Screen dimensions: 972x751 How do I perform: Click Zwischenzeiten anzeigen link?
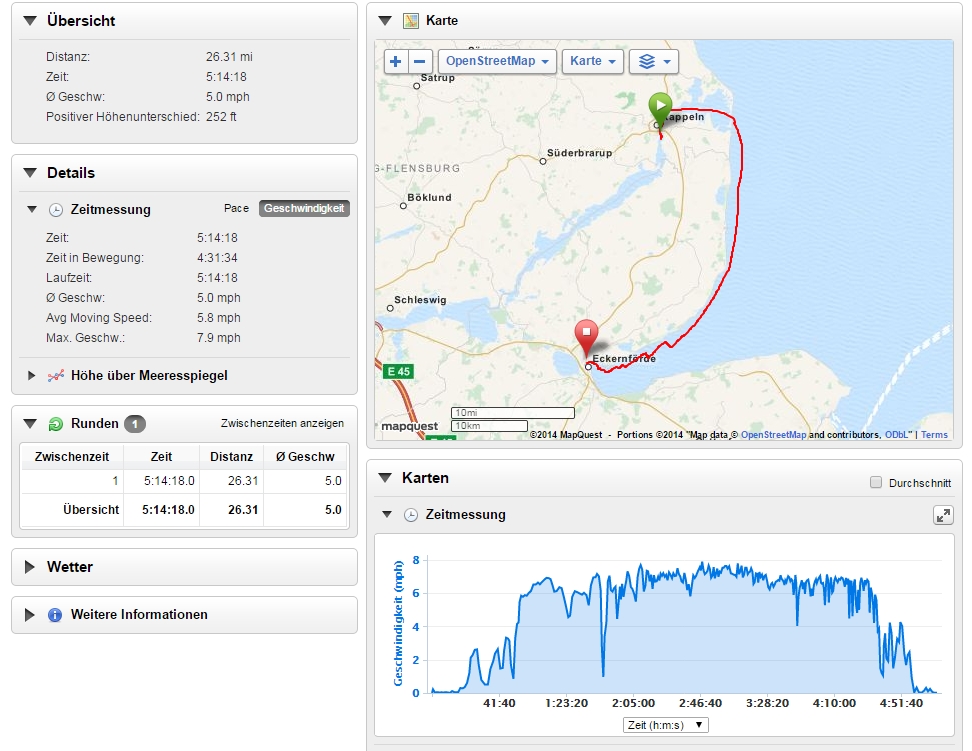(282, 424)
